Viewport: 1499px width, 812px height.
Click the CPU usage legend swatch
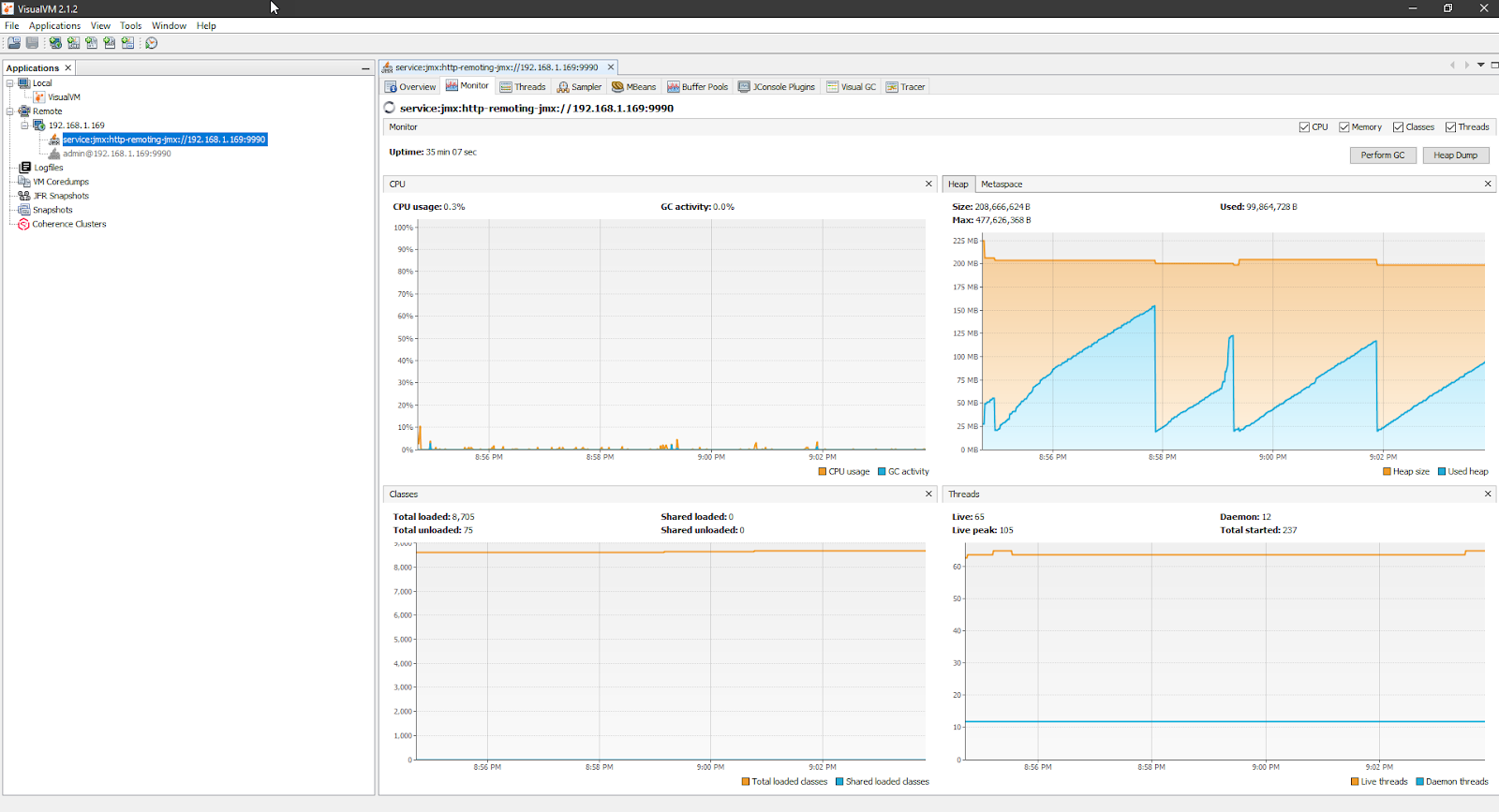822,471
